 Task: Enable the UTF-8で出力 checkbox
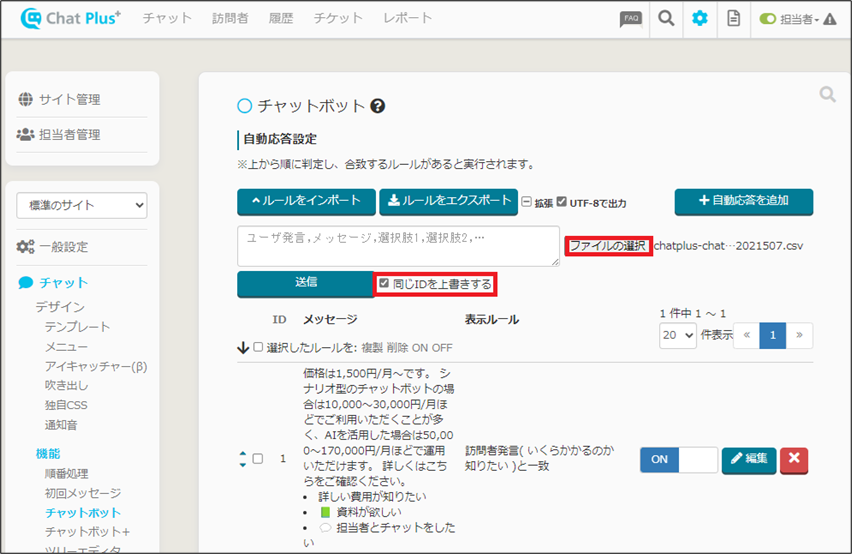click(x=561, y=203)
